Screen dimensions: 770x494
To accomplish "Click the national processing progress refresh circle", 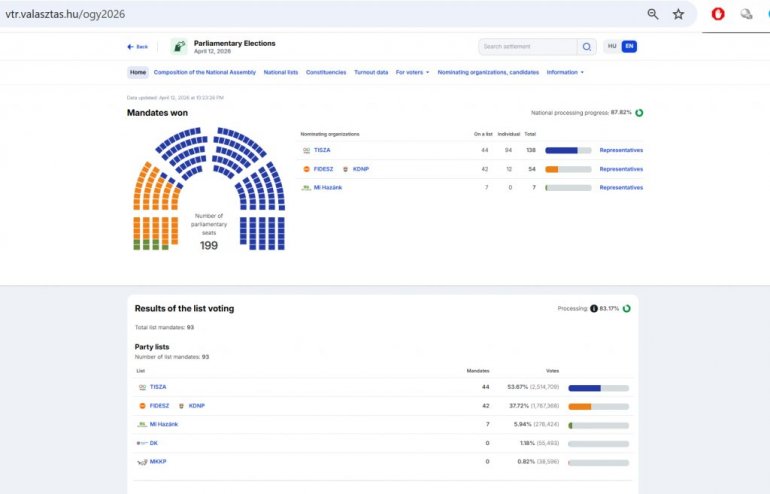I will (639, 113).
